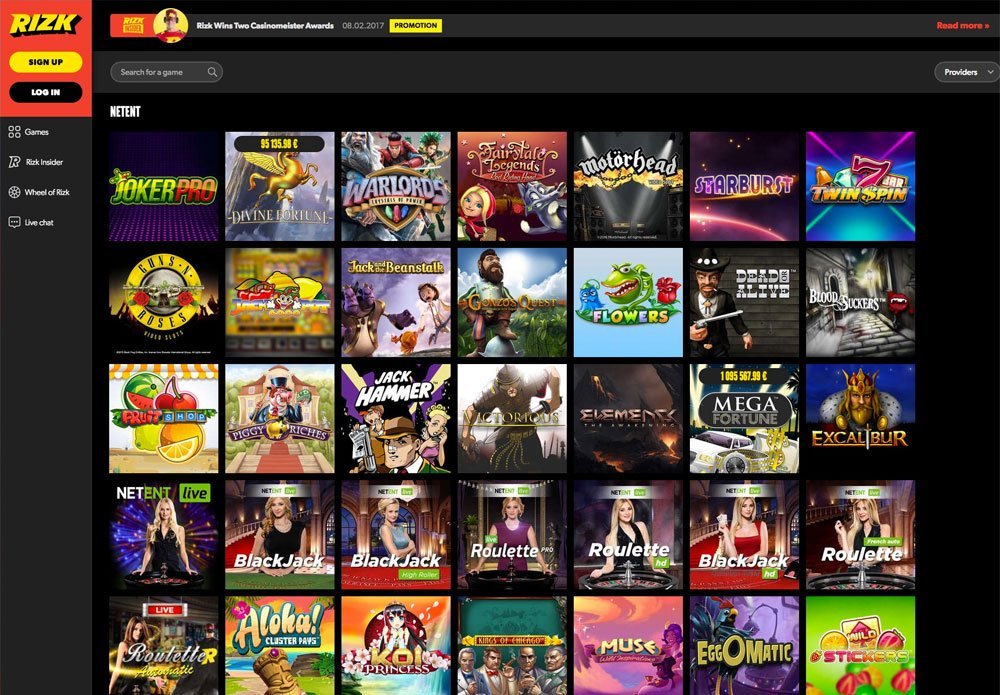Expand the Providers dropdown
Image resolution: width=1000 pixels, height=695 pixels.
pos(967,72)
